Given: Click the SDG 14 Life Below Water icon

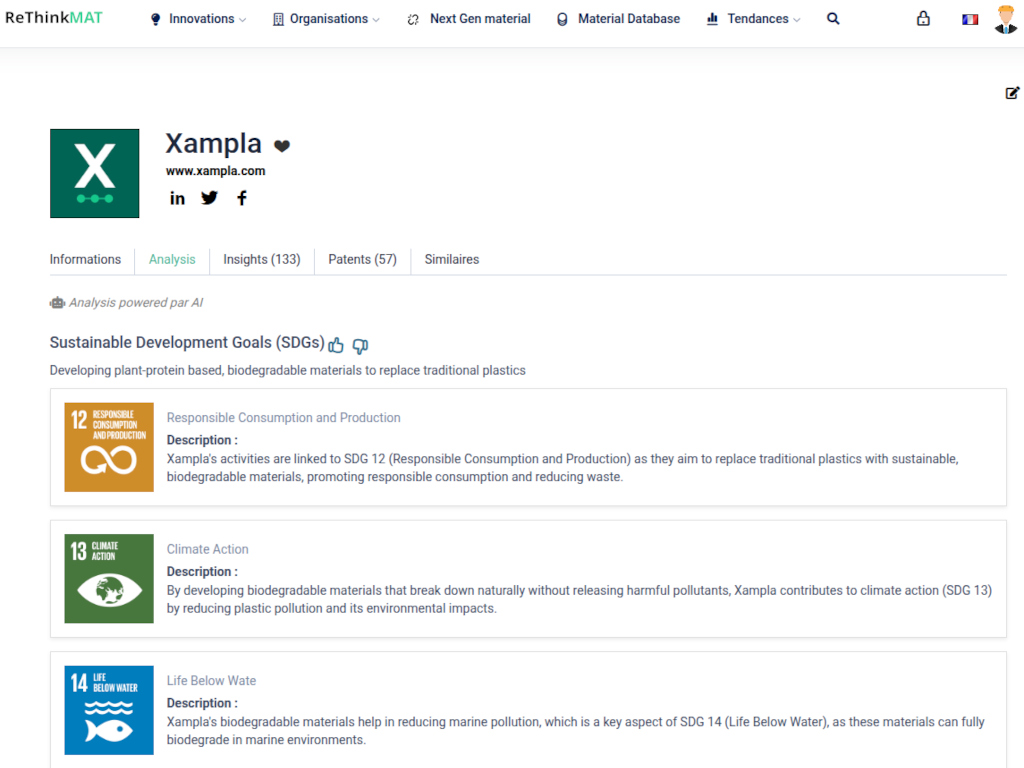Looking at the screenshot, I should [109, 710].
